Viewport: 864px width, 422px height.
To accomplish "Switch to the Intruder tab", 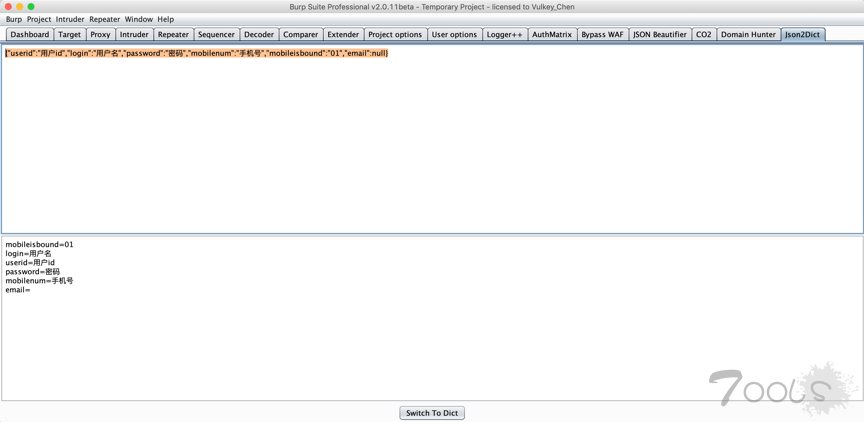I will point(134,34).
